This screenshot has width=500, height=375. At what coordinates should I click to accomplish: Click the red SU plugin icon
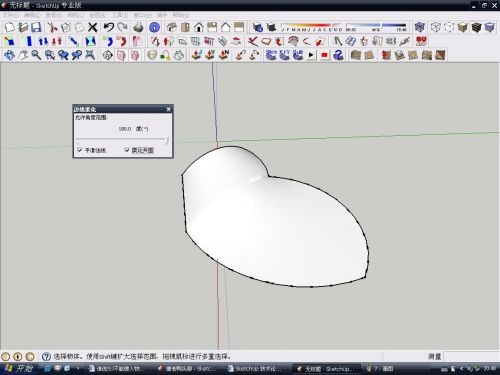coord(421,41)
